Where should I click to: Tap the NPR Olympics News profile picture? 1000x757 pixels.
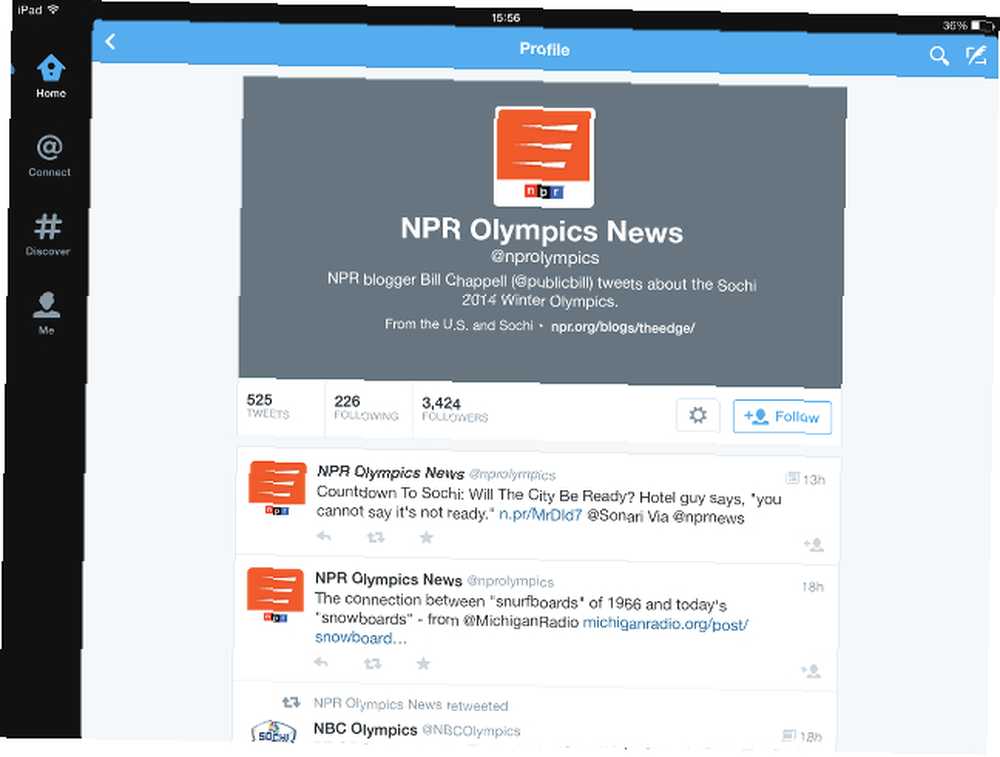coord(544,157)
